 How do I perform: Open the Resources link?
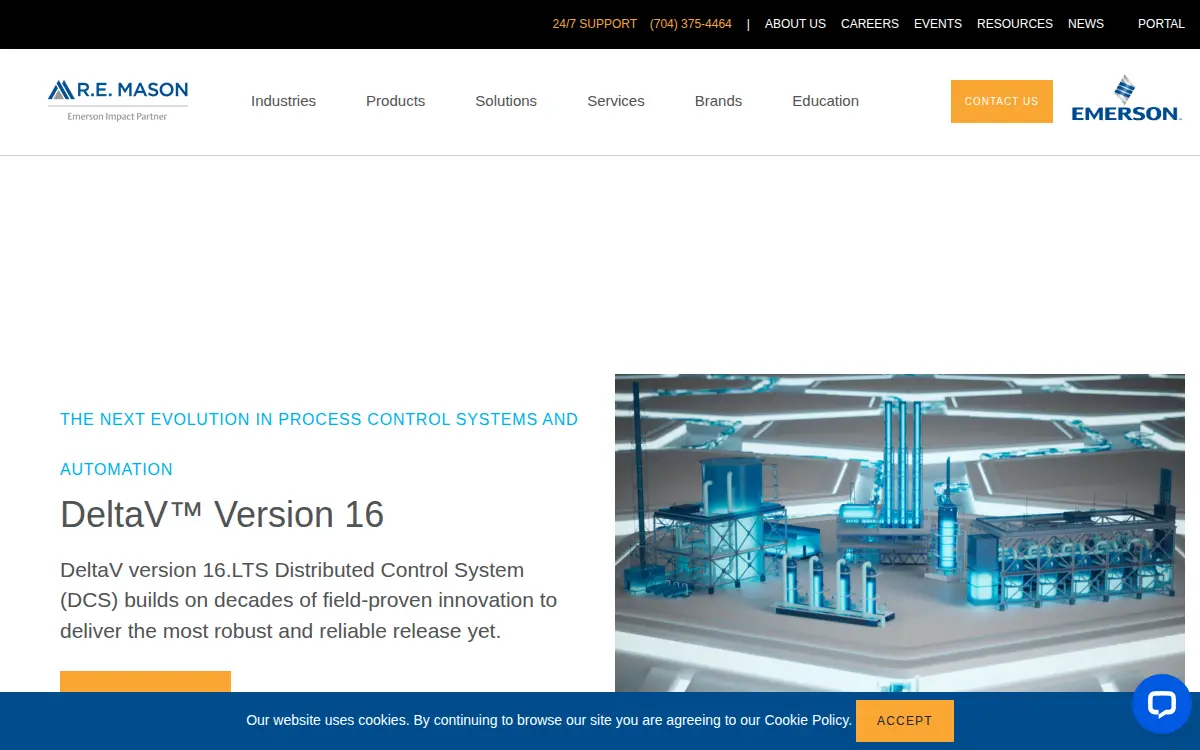[1015, 24]
